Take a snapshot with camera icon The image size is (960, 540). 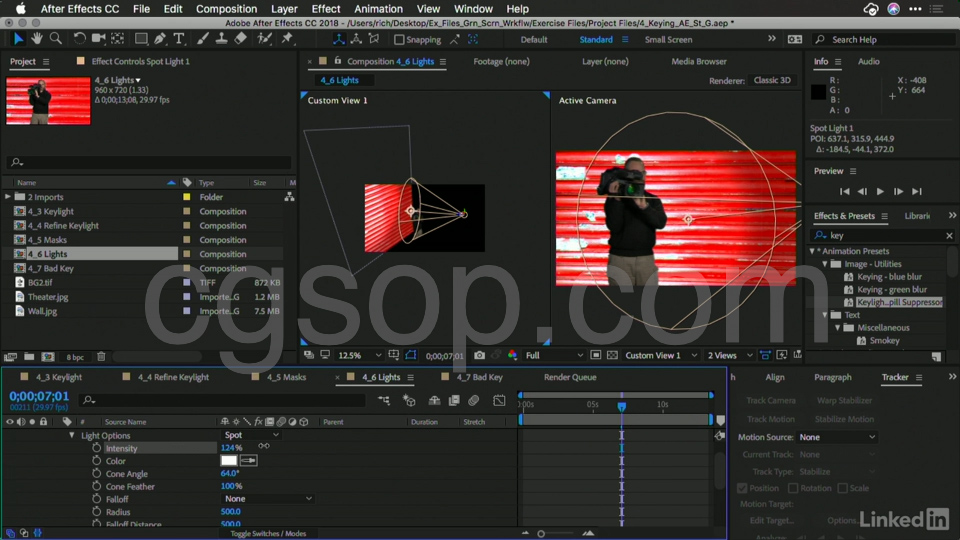point(479,355)
